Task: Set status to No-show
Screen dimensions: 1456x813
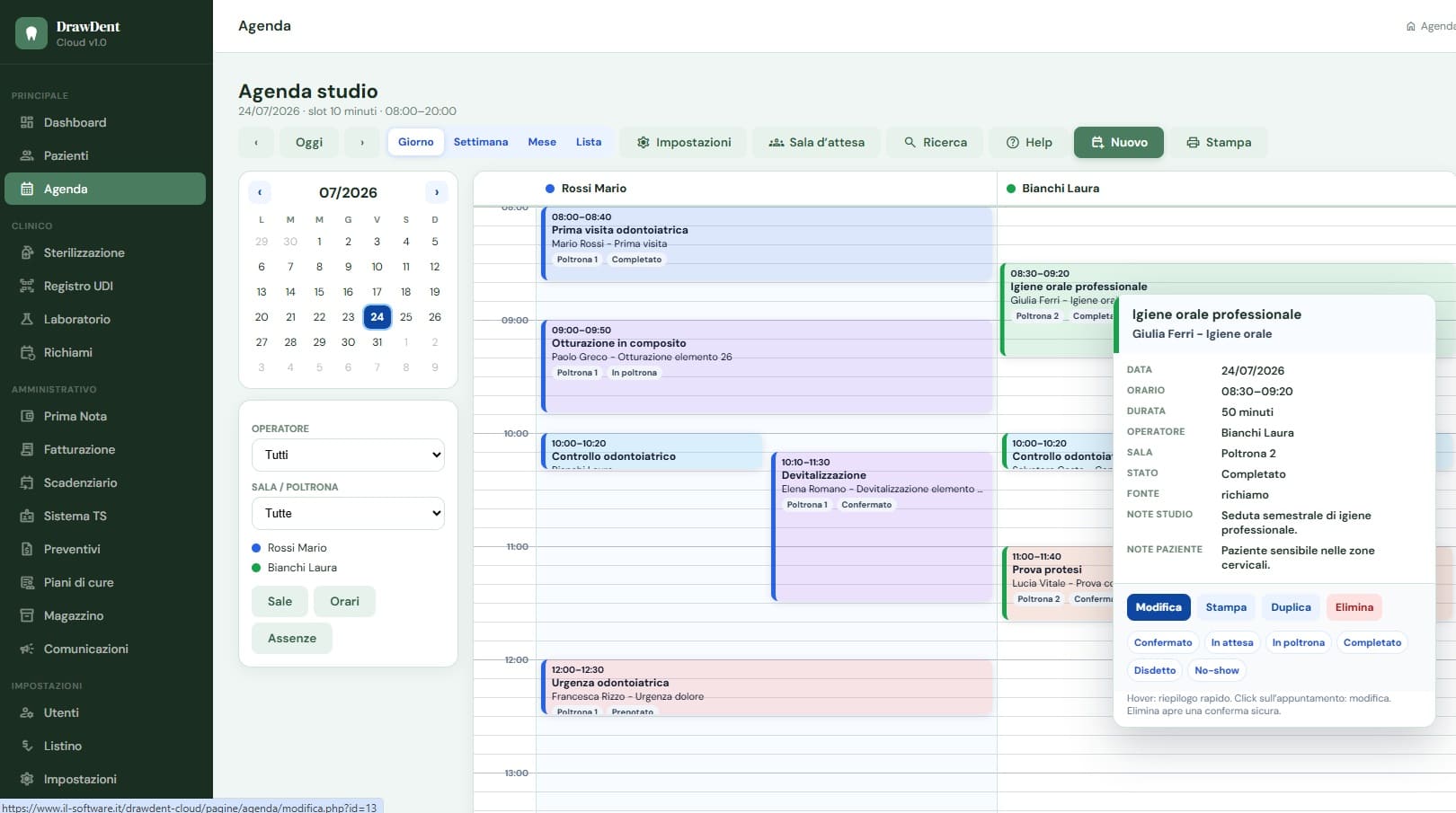Action: point(1217,670)
